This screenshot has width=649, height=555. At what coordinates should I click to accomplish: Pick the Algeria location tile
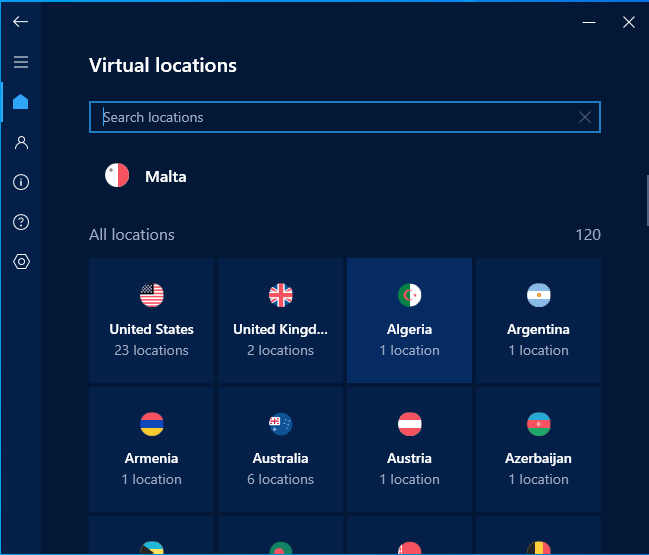(409, 320)
